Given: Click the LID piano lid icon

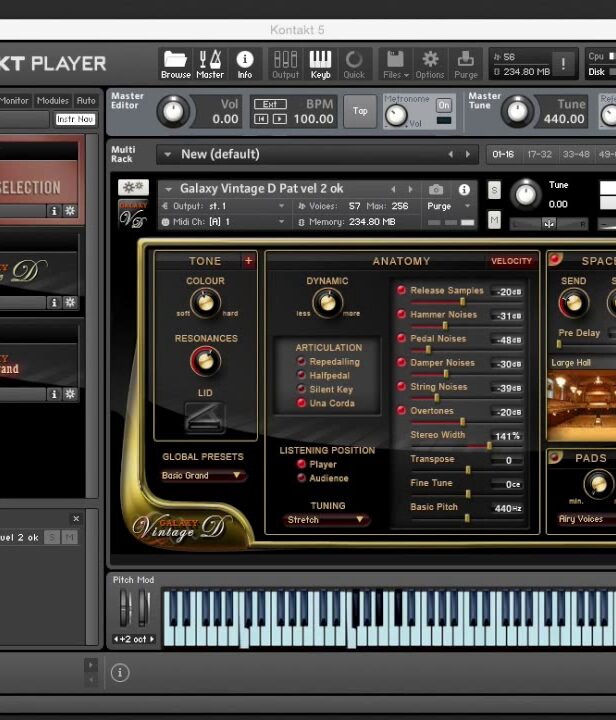Looking at the screenshot, I should coord(205,418).
